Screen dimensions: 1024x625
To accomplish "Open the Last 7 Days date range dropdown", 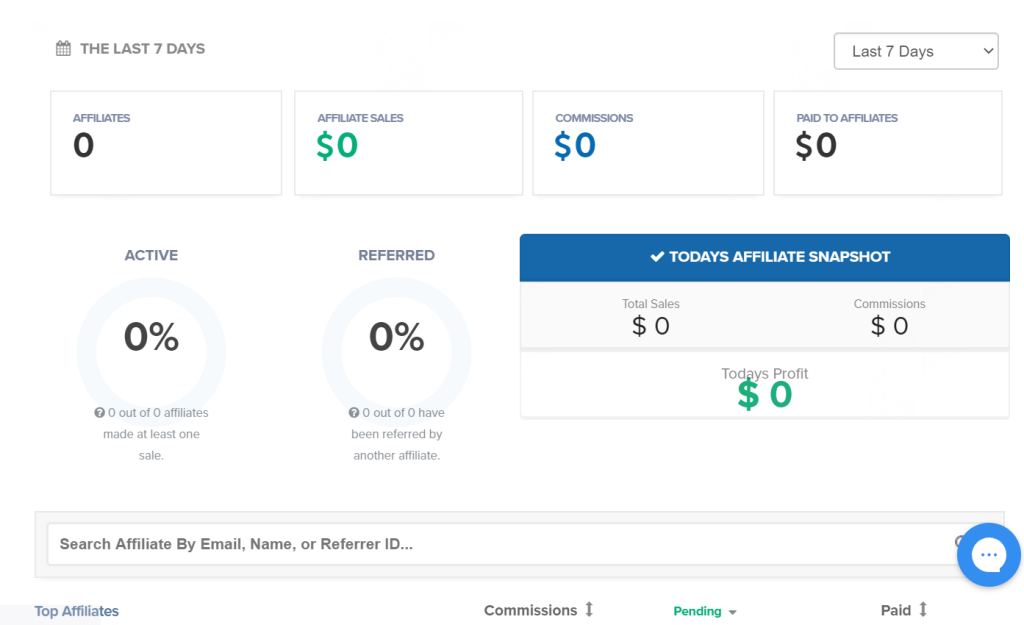I will tap(915, 52).
